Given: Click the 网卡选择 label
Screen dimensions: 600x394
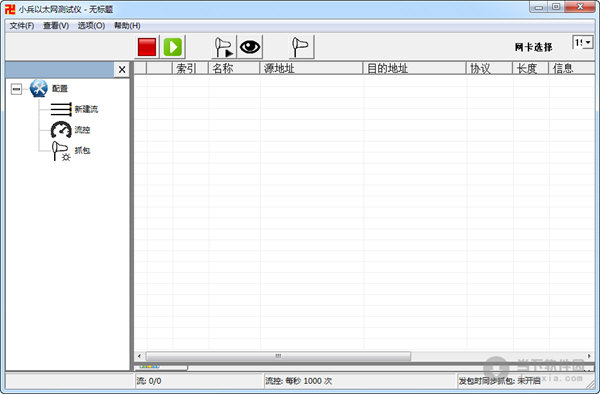Looking at the screenshot, I should pyautogui.click(x=533, y=47).
